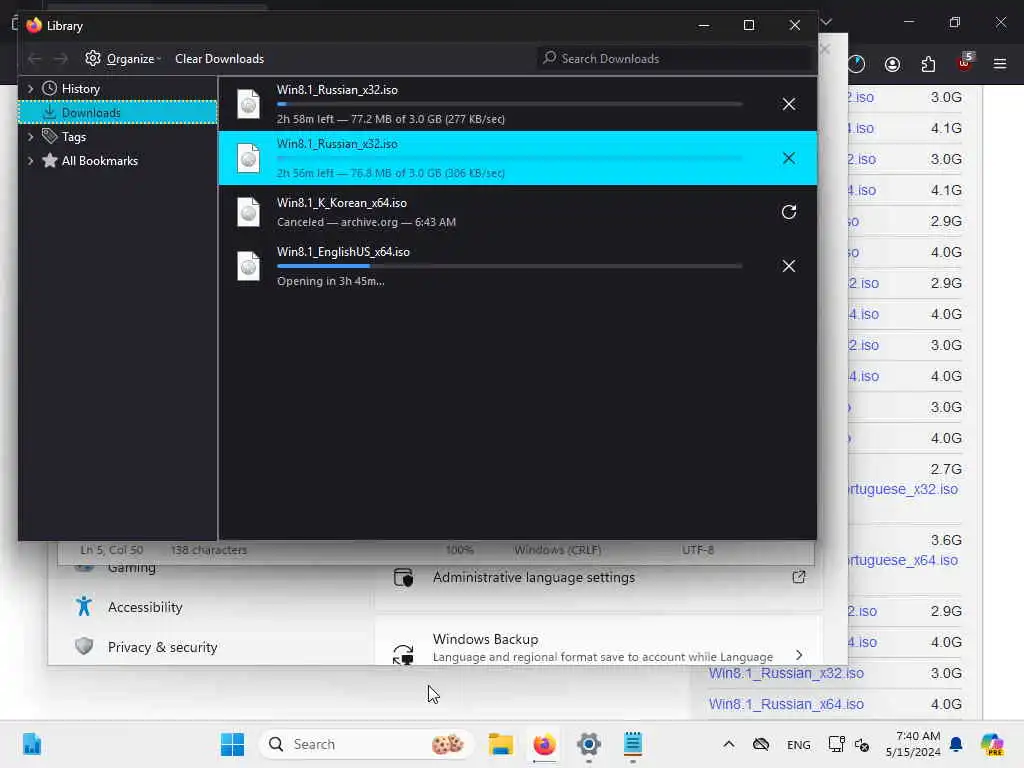This screenshot has height=768, width=1024.
Task: Click the file icon of the first Russian_x32 download
Action: (248, 104)
